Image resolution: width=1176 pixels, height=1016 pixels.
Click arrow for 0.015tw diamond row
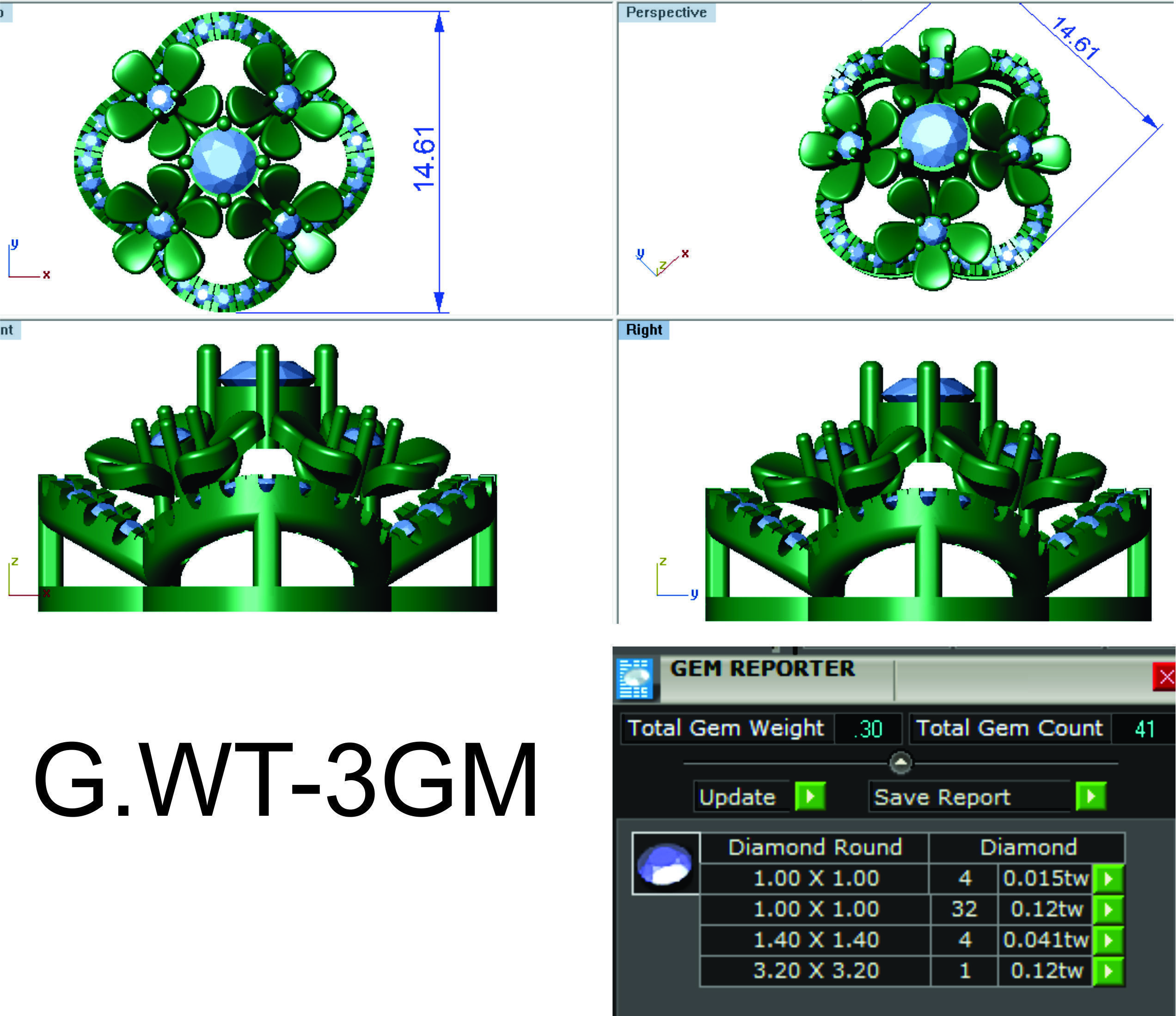1109,879
